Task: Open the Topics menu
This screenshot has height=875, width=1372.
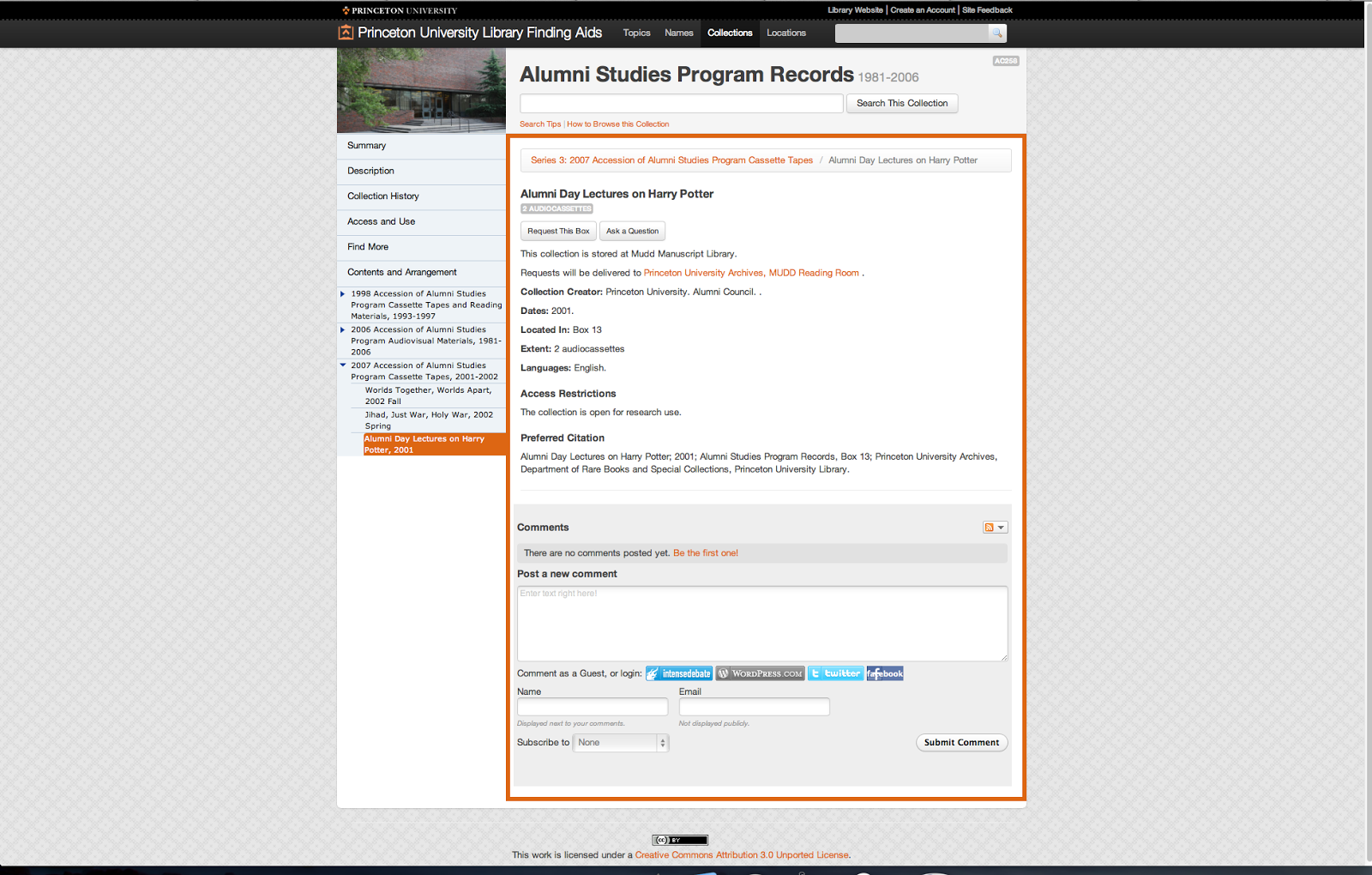Action: [636, 33]
